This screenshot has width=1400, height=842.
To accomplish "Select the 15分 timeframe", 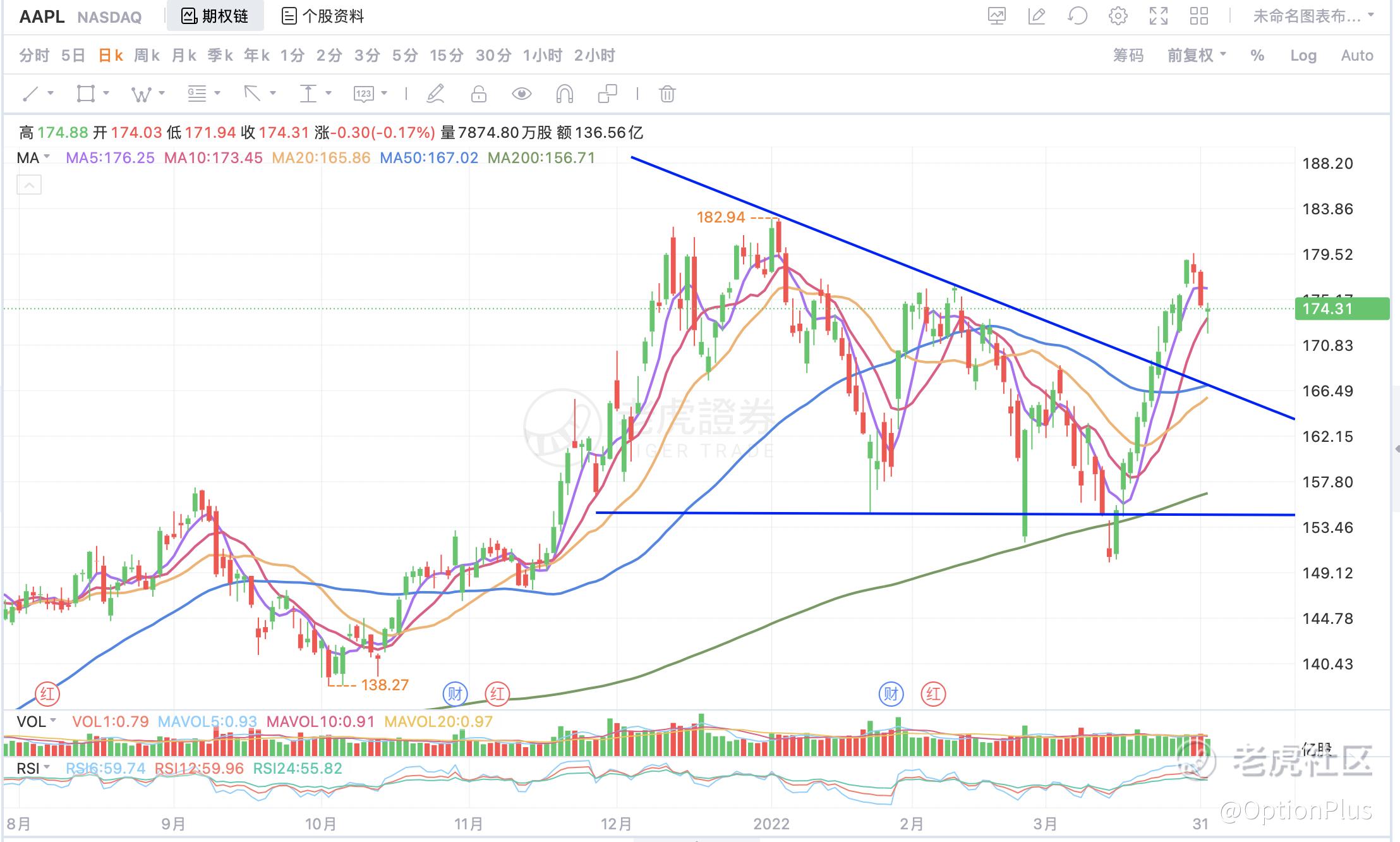I will 447,56.
